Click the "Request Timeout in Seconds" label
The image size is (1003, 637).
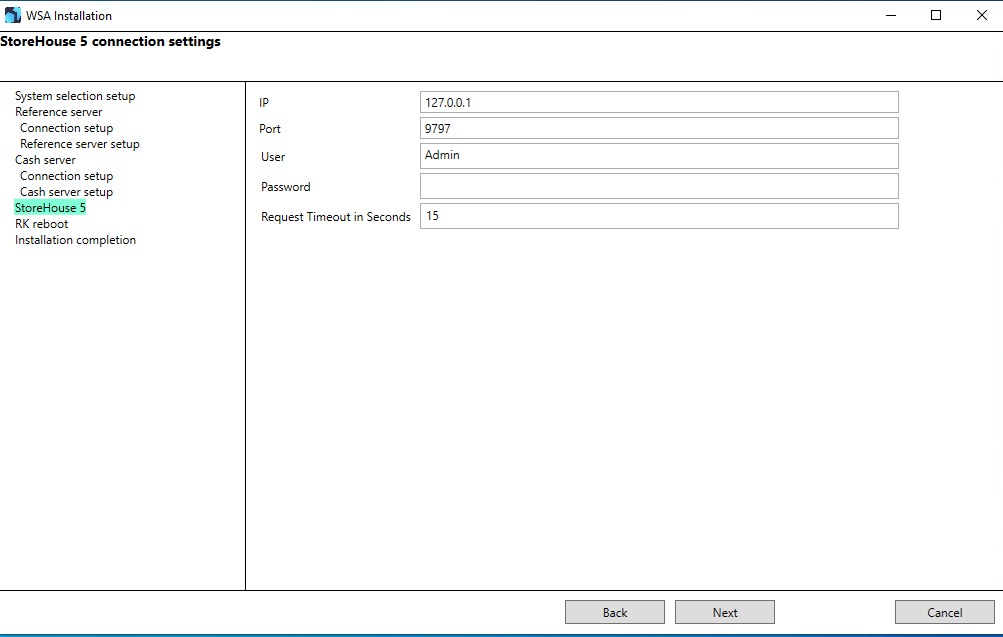336,217
